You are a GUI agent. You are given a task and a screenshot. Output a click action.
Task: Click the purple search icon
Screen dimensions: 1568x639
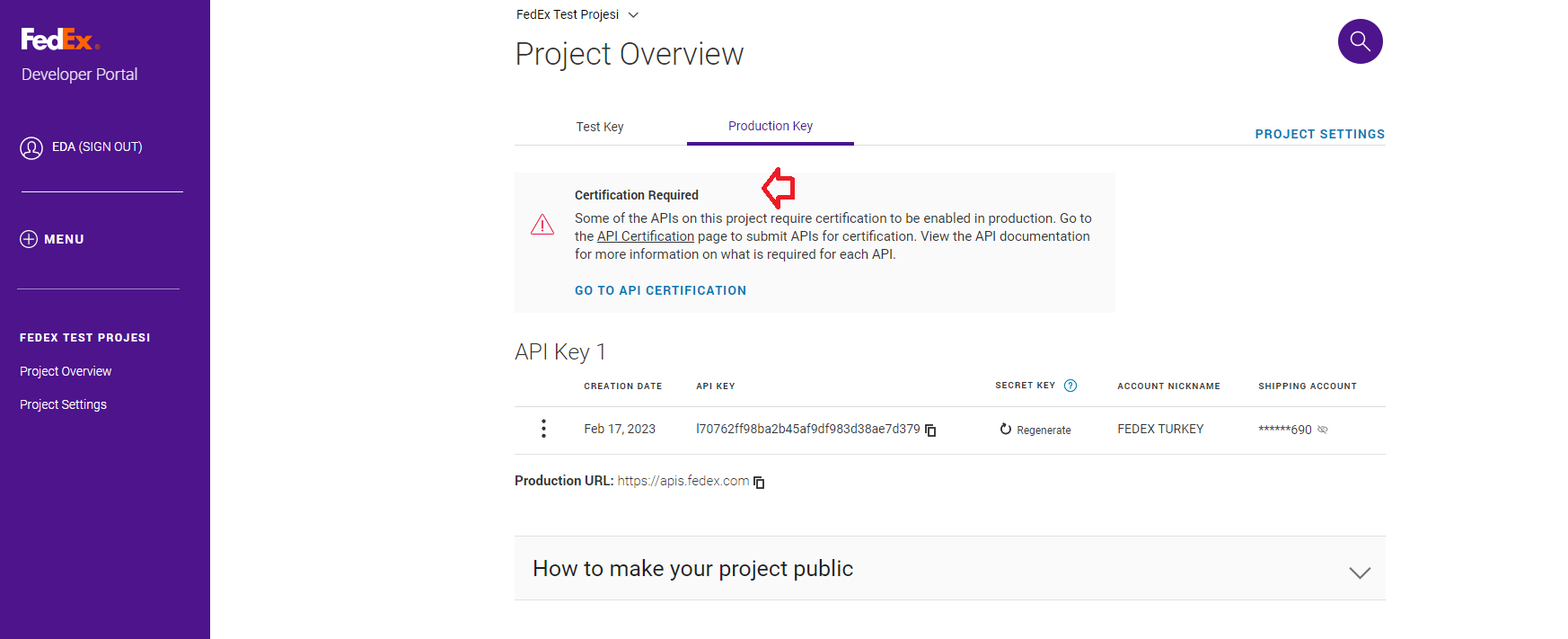[1360, 41]
